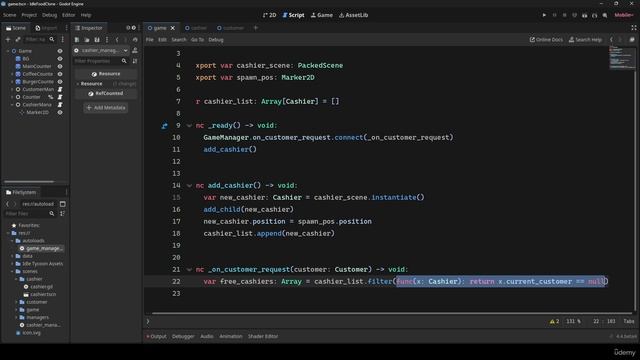Click the Inspector save resource icon
Image resolution: width=640 pixels, height=360 pixels.
tap(97, 40)
